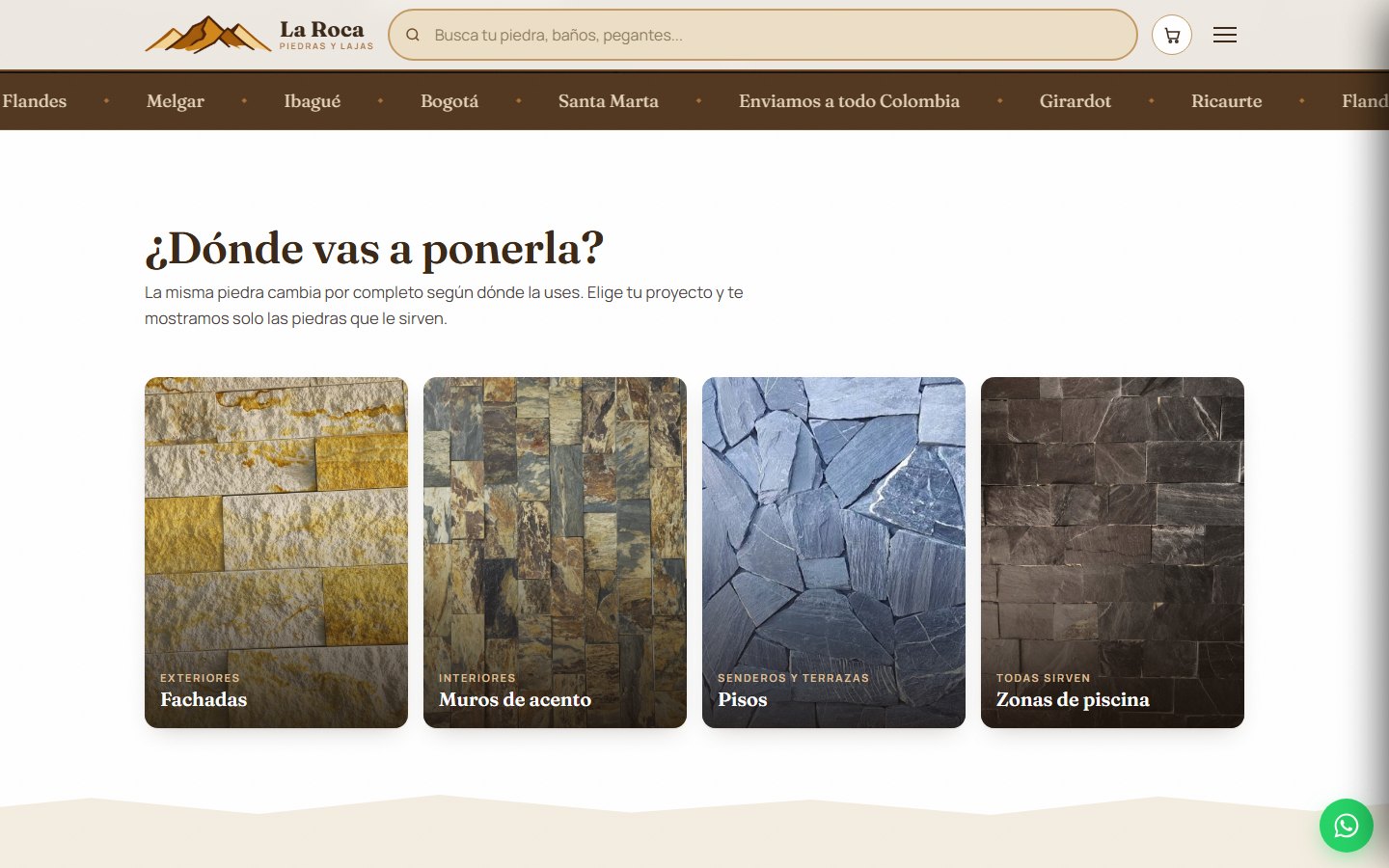Open the hamburger menu
This screenshot has height=868, width=1389.
coord(1225,36)
